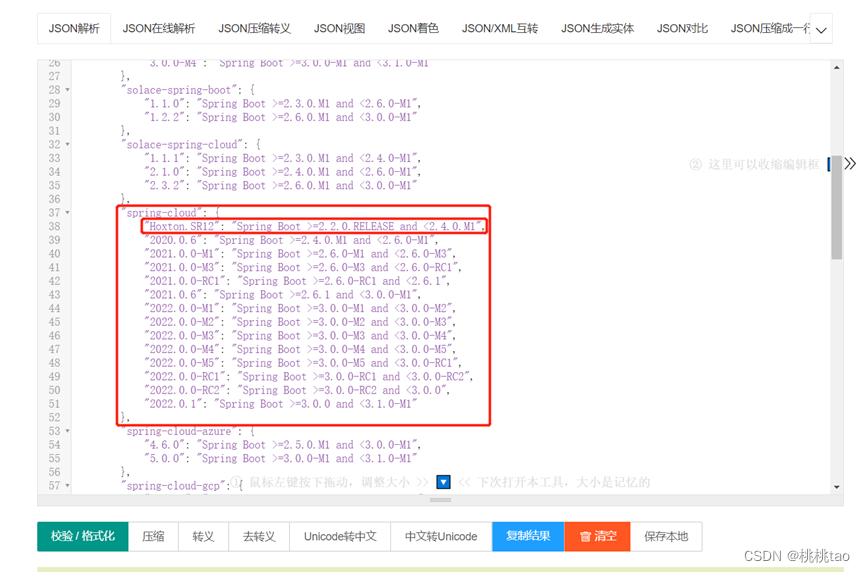Screen dimensions: 865x572
Task: Go to JSON着色 tab
Action: tap(413, 29)
